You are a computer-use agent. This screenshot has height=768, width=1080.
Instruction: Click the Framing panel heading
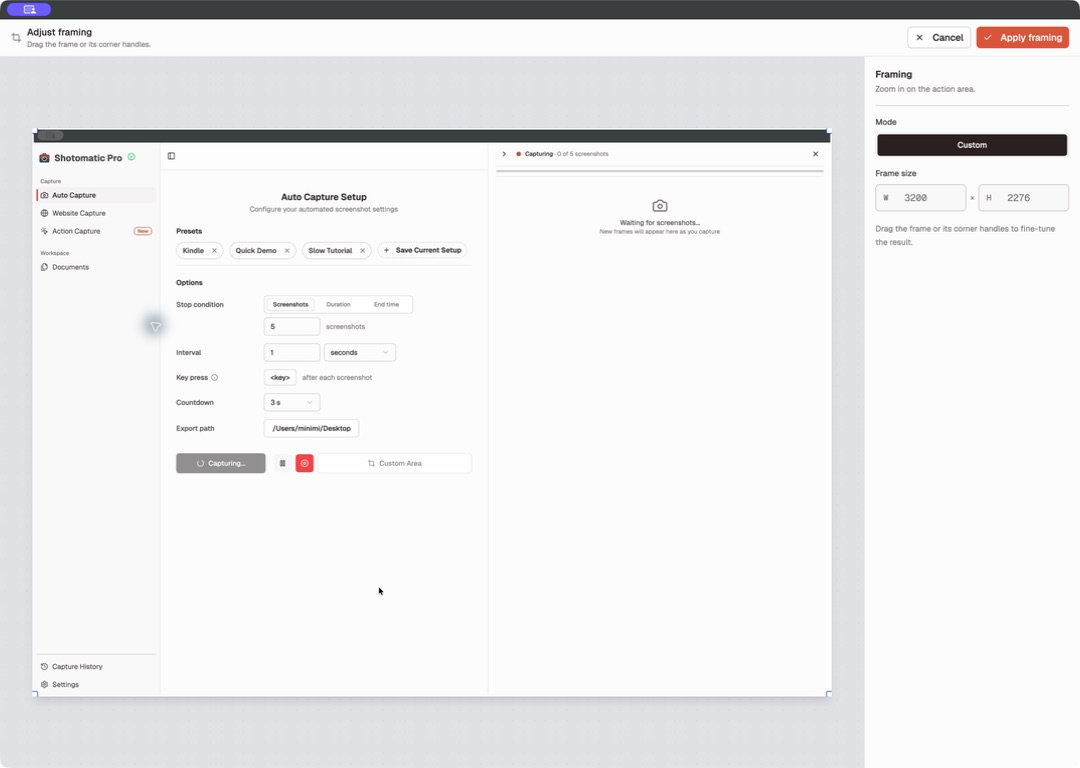pyautogui.click(x=893, y=74)
